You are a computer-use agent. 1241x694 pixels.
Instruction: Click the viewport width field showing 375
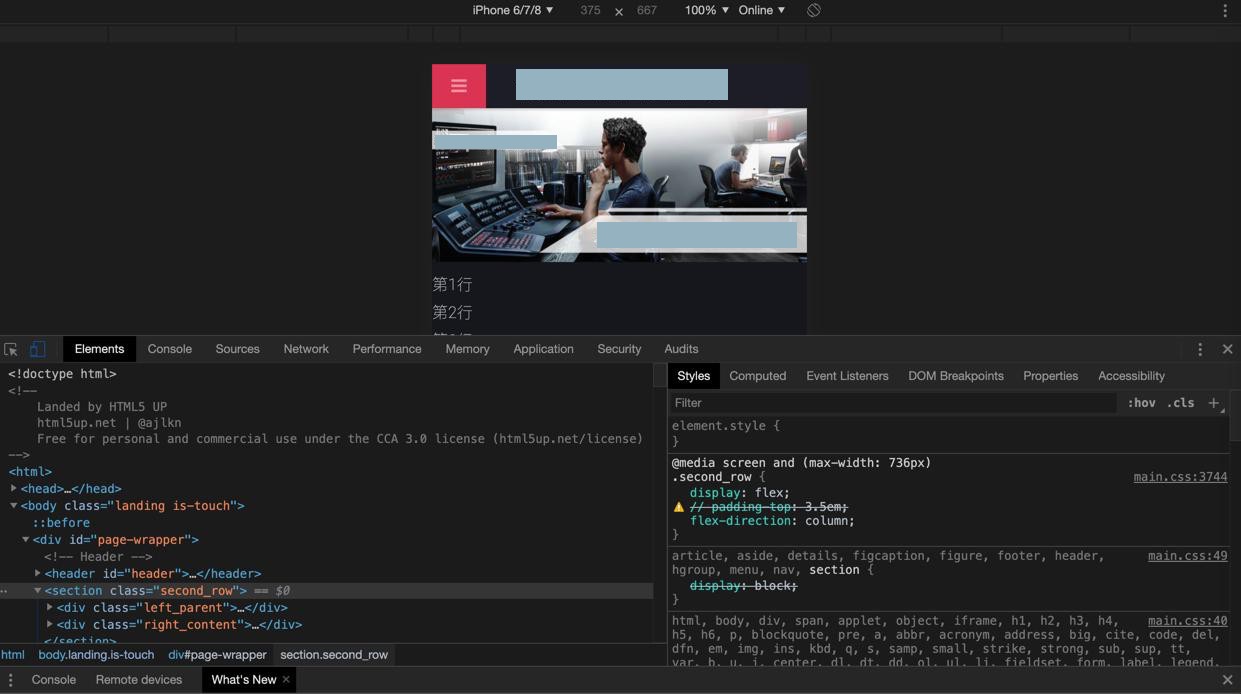pos(590,10)
